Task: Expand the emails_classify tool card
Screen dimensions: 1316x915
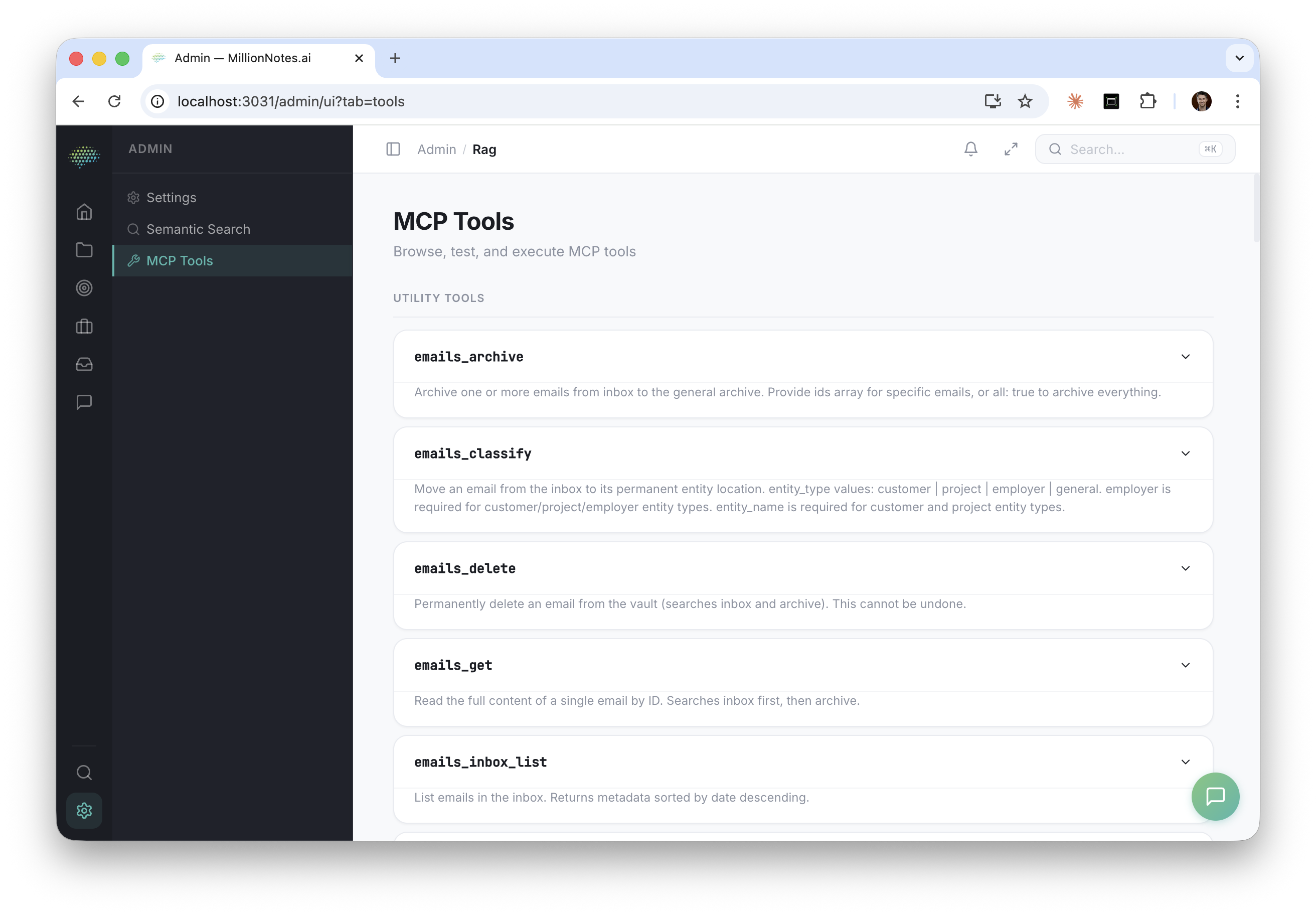Action: [x=1186, y=453]
